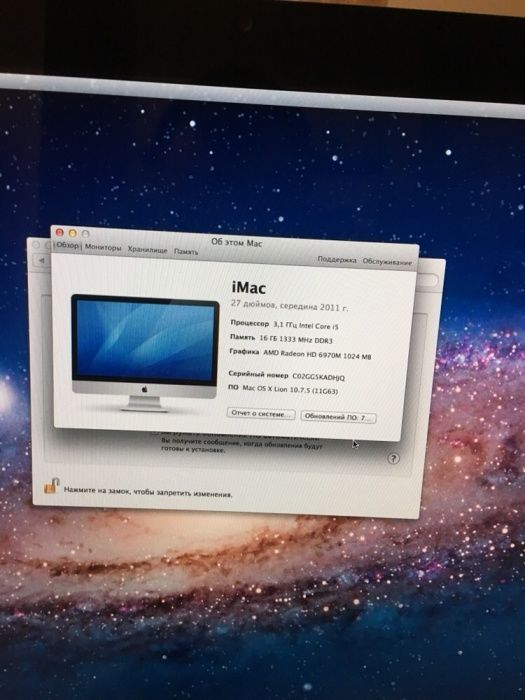Open the Хранилище tab
Viewport: 525px width, 700px height.
point(147,250)
